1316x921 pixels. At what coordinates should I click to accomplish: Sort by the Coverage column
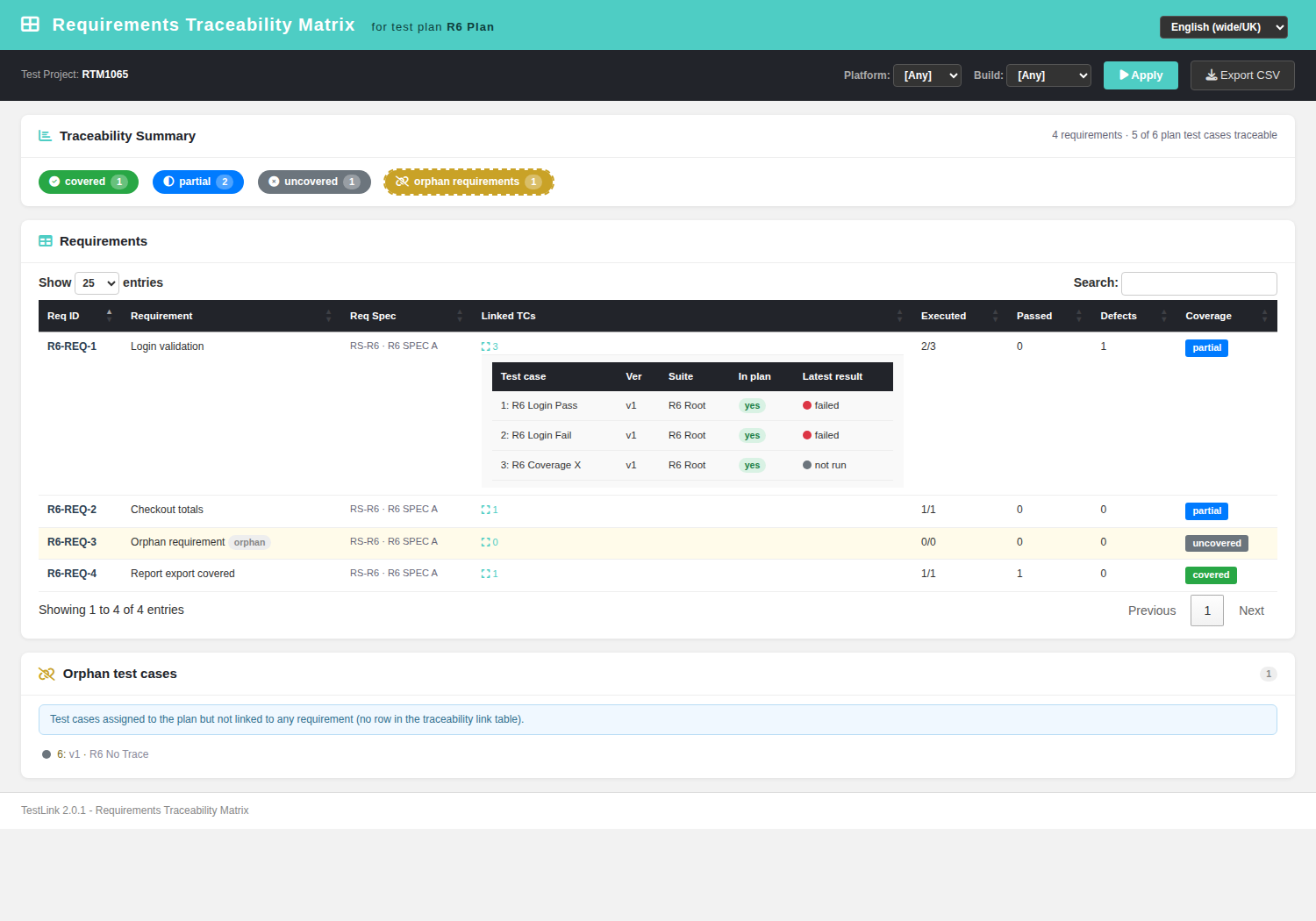pyautogui.click(x=1227, y=316)
